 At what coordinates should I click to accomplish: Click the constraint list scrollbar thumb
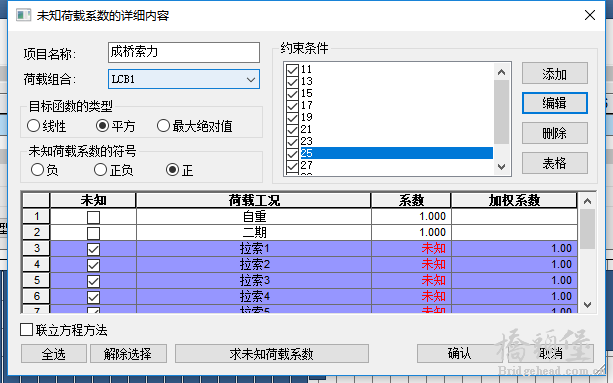point(502,112)
